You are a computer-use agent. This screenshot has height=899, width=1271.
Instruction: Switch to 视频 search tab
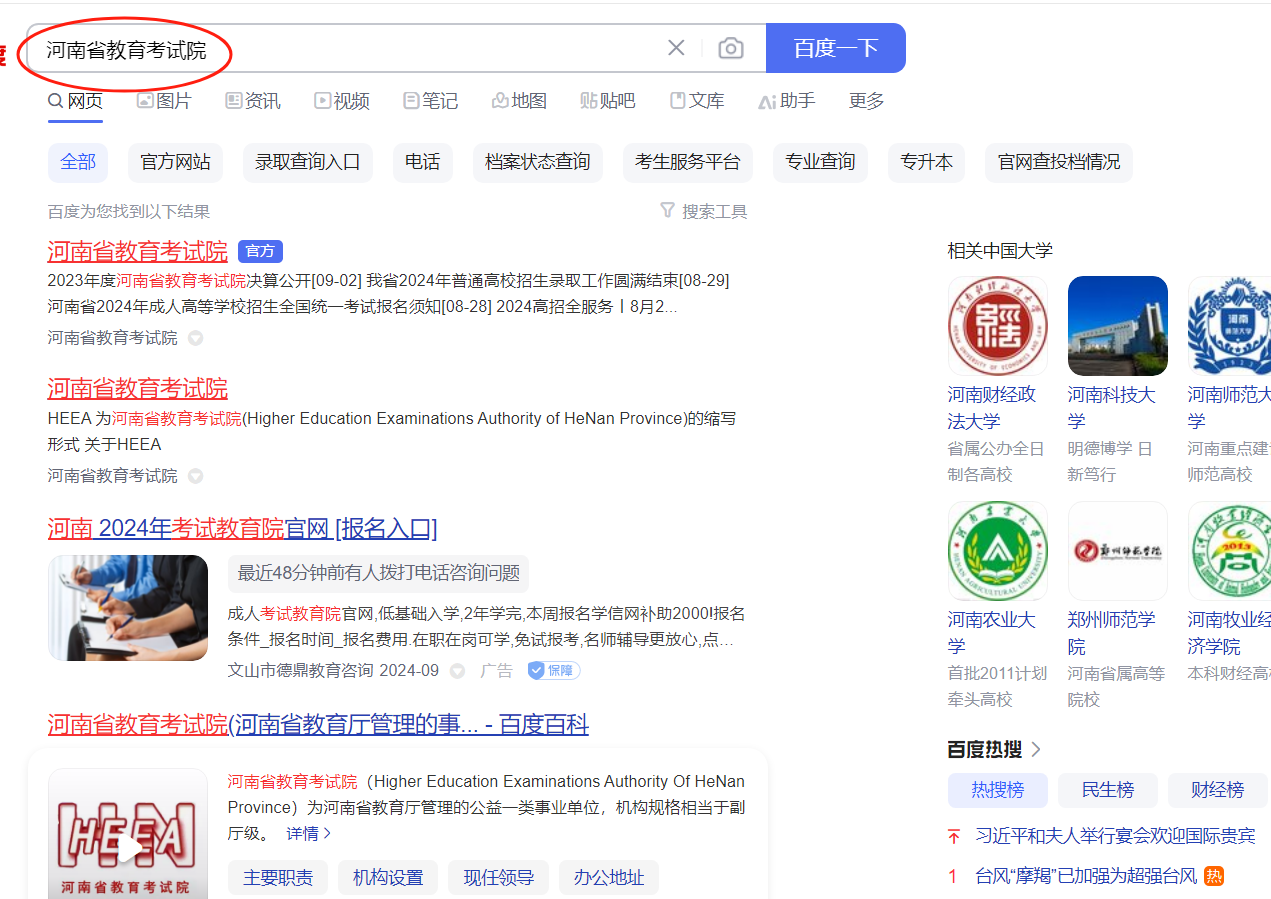342,101
